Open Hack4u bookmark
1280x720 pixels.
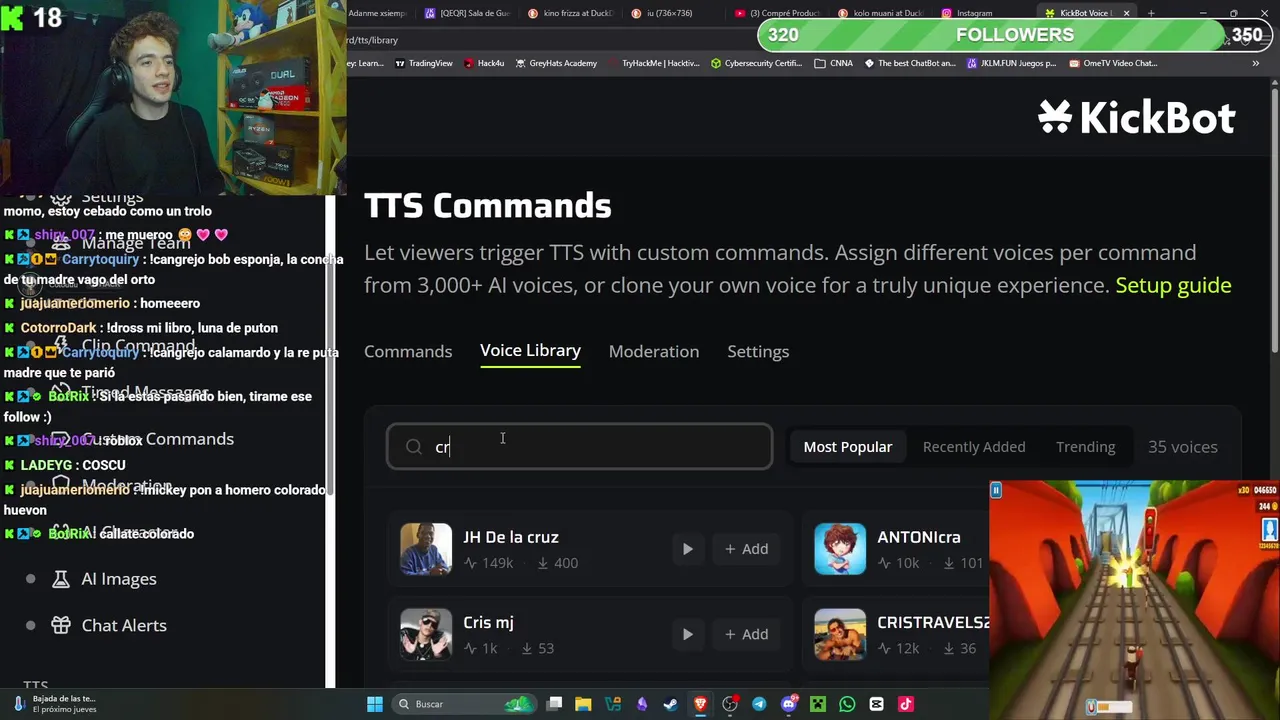point(483,63)
